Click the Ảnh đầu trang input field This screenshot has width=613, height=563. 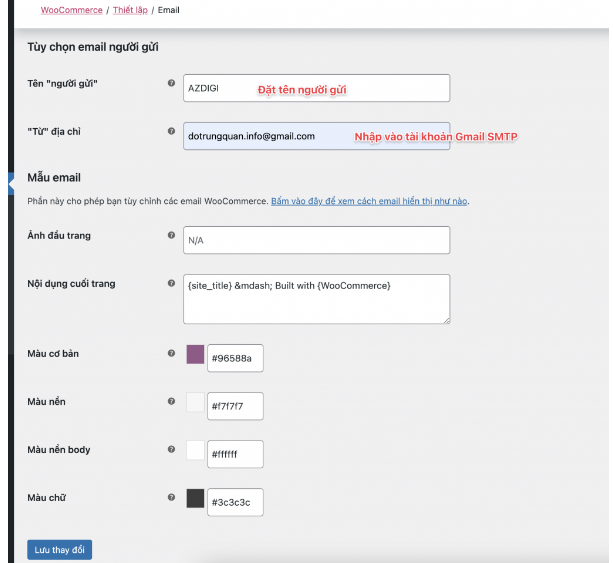point(316,240)
